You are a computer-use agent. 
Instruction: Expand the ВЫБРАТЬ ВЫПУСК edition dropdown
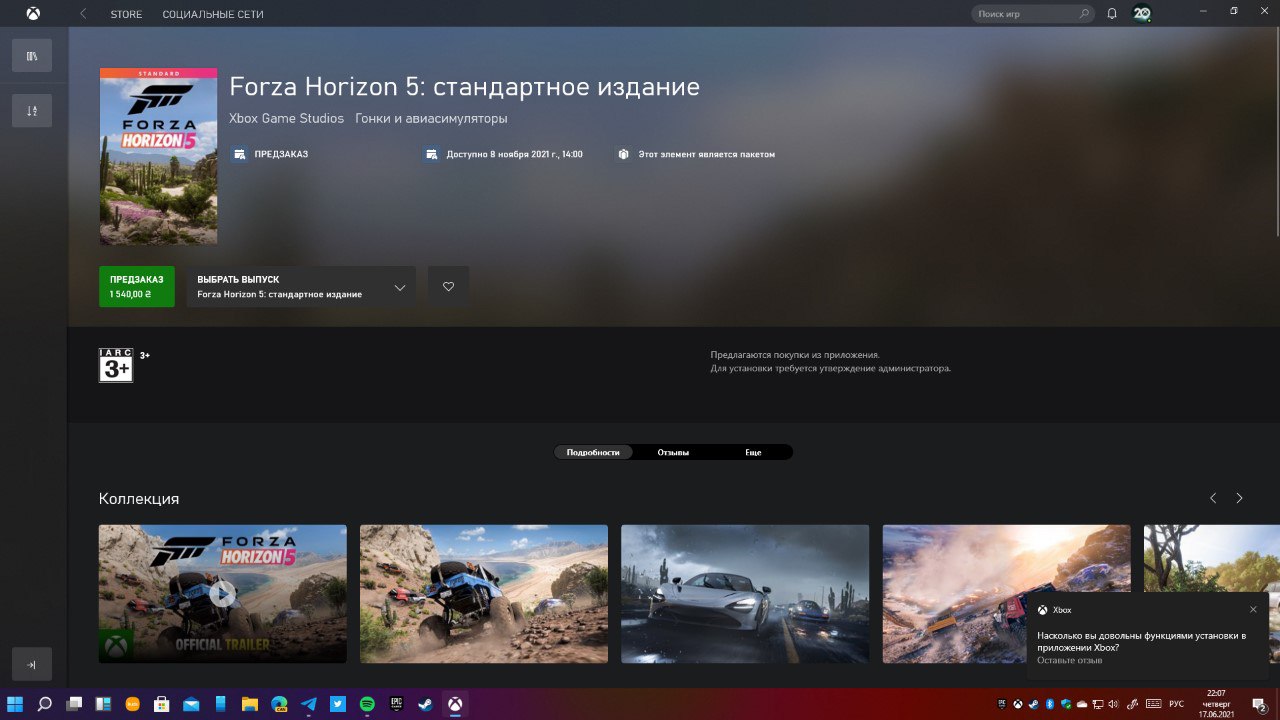301,287
